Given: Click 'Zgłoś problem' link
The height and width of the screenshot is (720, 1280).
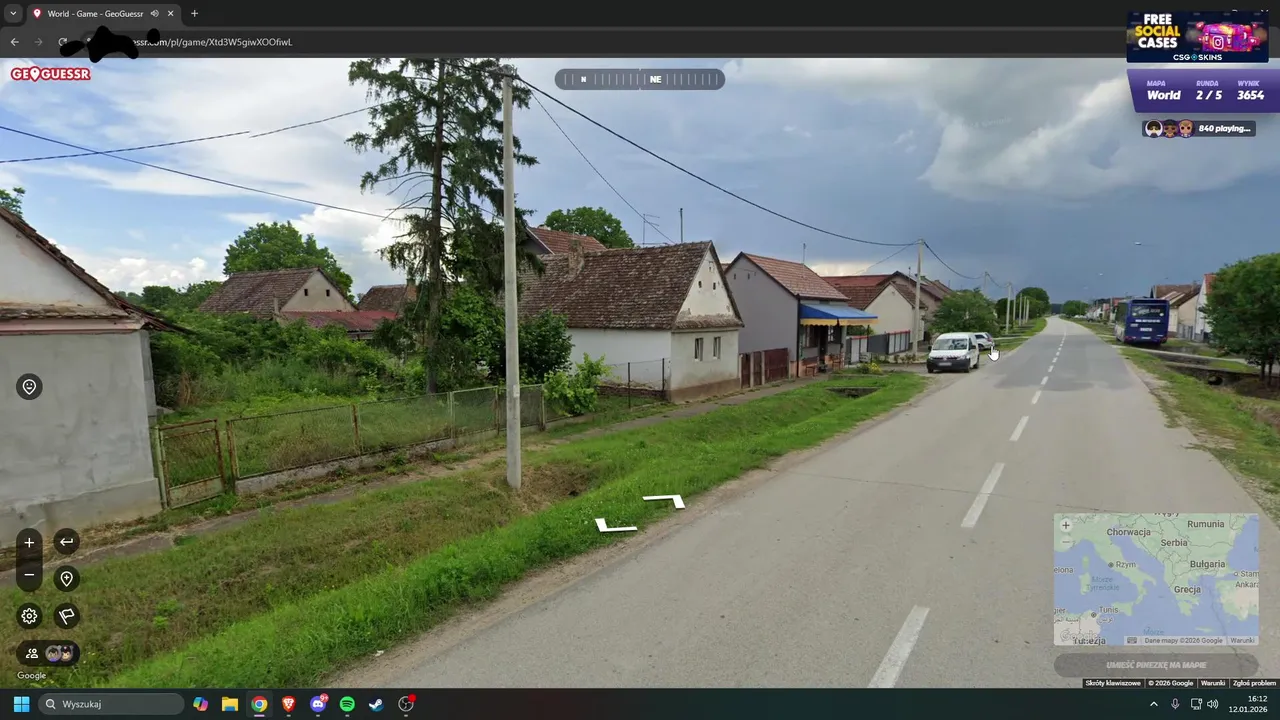Looking at the screenshot, I should [x=1254, y=683].
